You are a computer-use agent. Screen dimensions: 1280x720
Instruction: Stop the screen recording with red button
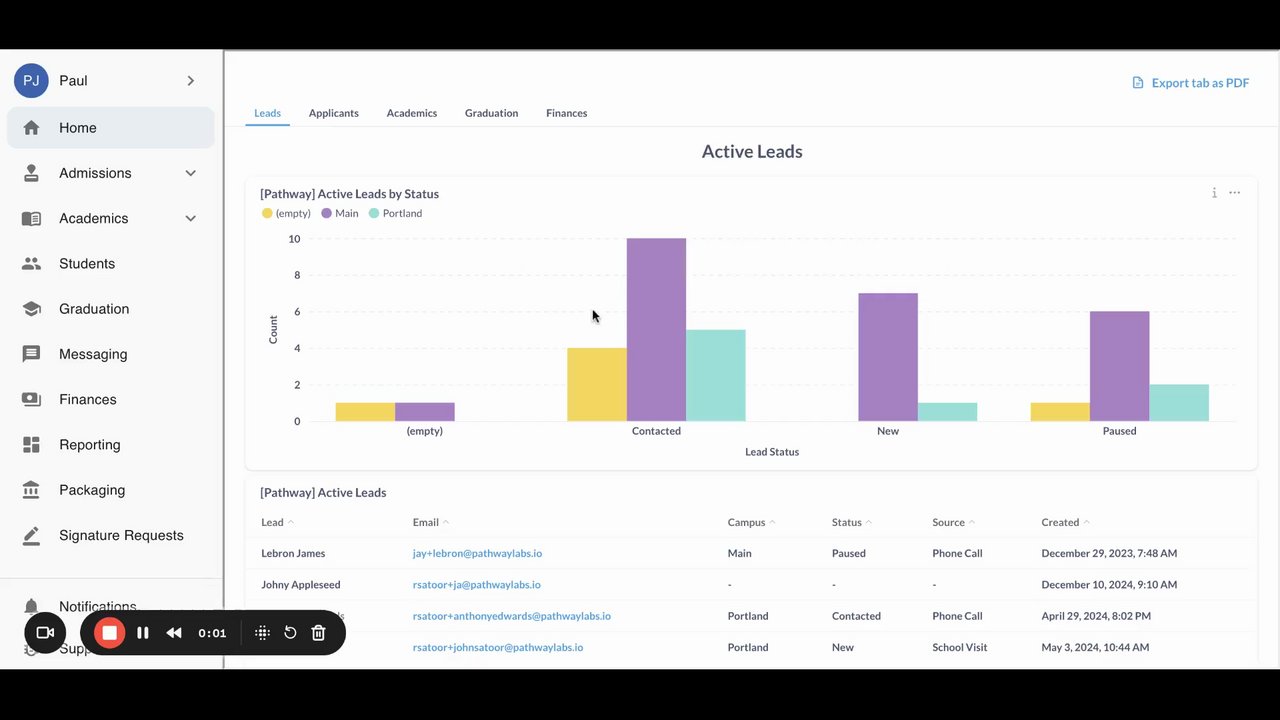point(110,633)
